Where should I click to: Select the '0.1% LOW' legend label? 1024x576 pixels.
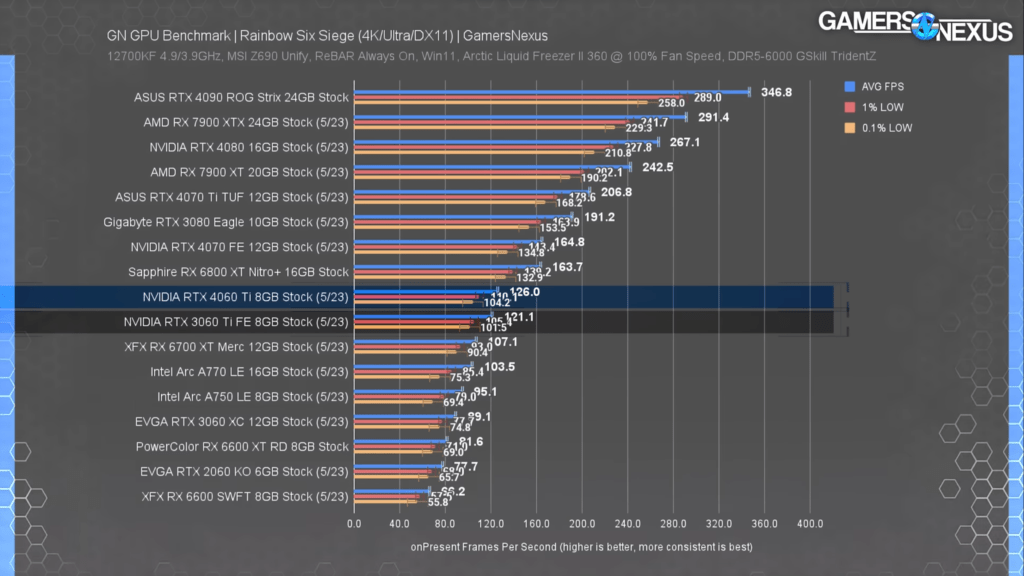887,129
